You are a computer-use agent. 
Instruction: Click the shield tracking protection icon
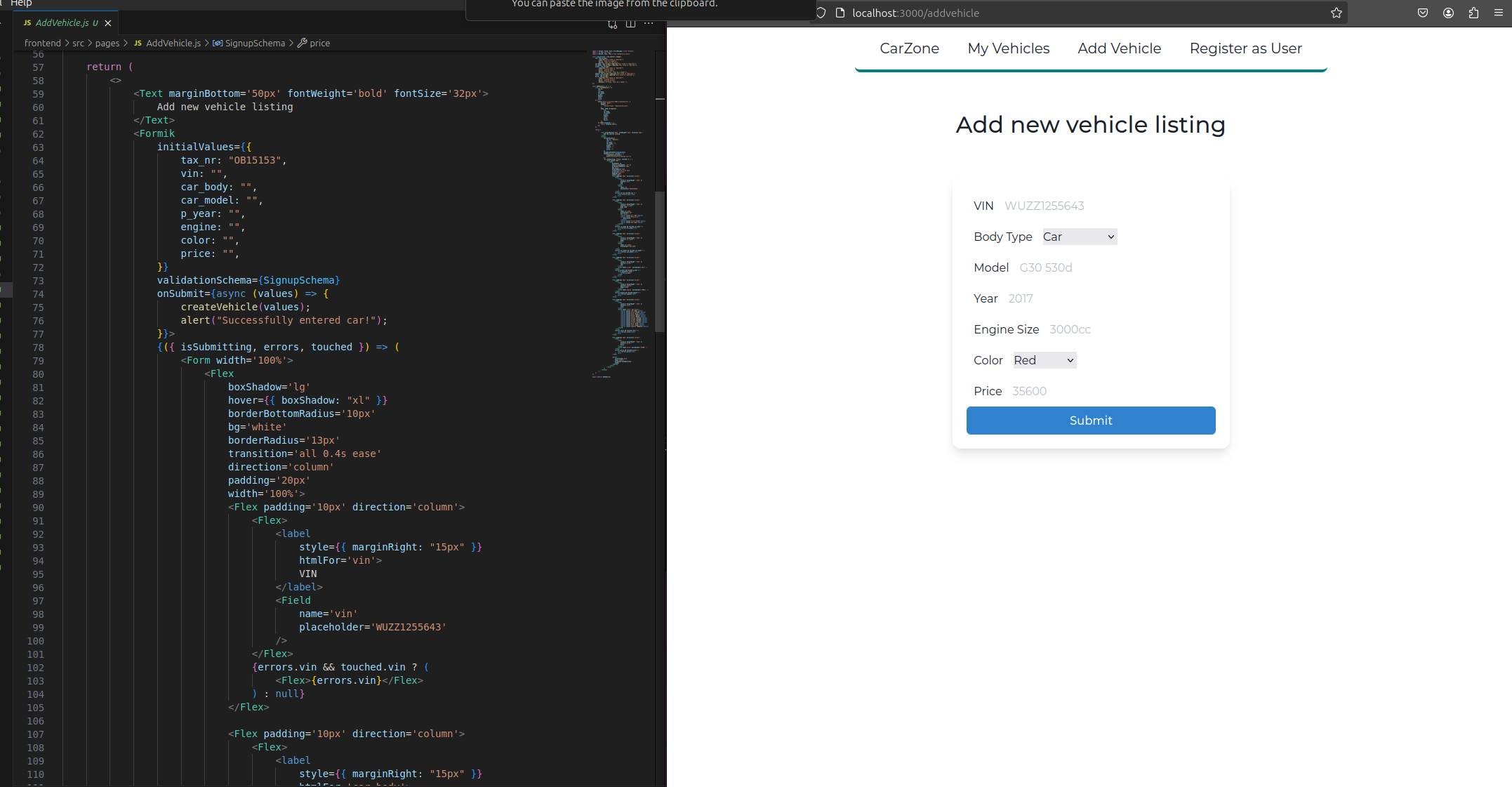click(x=821, y=13)
